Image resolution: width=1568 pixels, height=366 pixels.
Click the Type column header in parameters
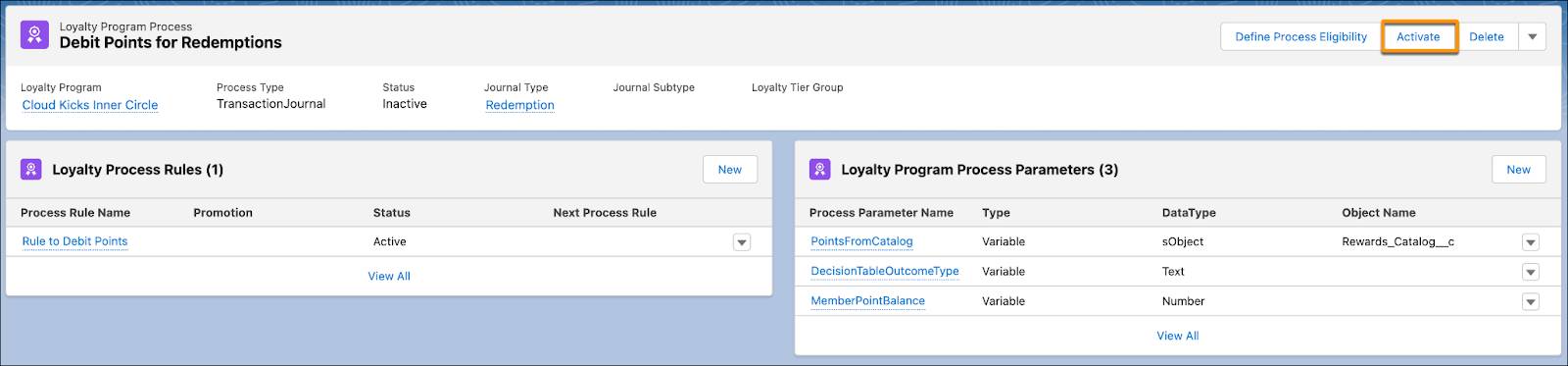click(x=996, y=213)
